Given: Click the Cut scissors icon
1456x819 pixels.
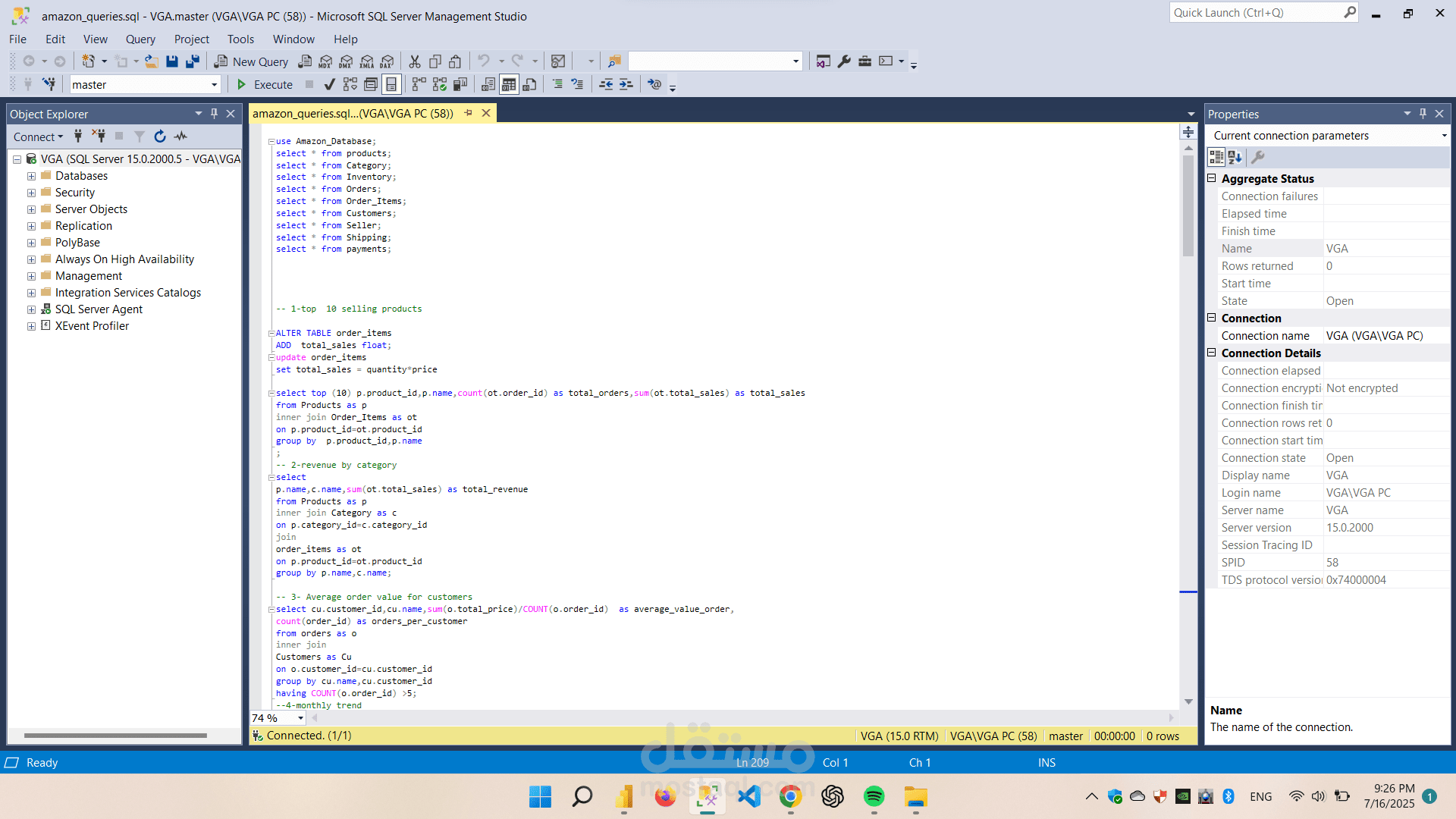Looking at the screenshot, I should click(x=415, y=61).
